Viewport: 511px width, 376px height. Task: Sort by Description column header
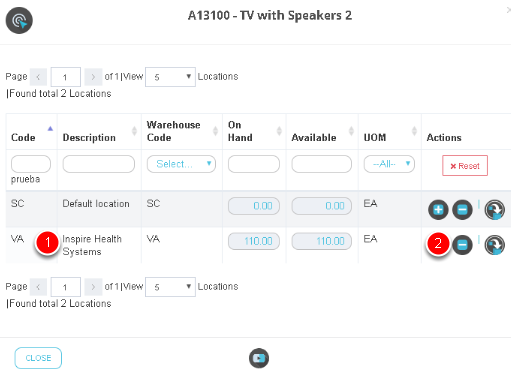coord(89,138)
